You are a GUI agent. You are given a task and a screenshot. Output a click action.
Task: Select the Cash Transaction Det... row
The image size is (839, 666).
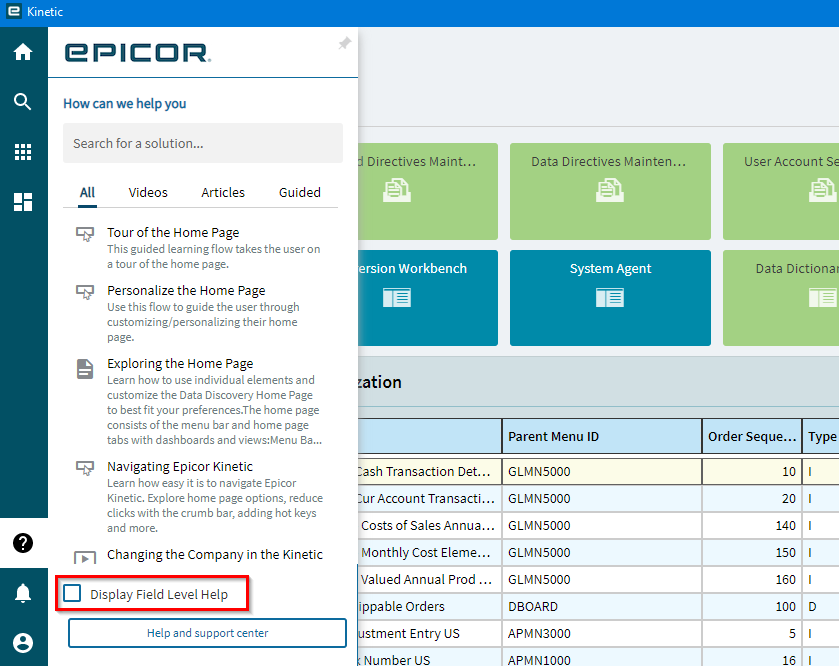point(598,471)
